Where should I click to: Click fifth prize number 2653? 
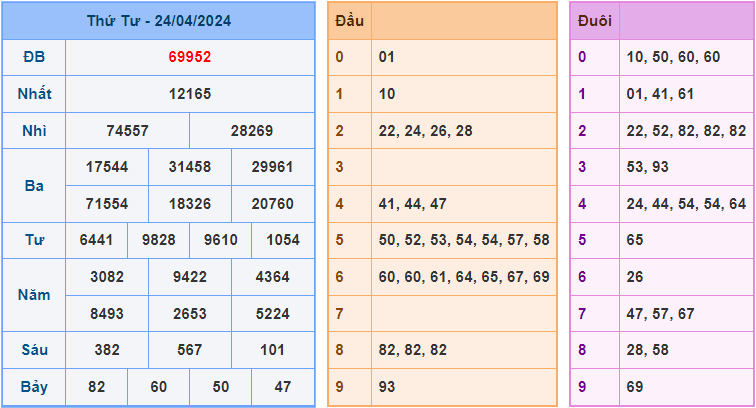(190, 314)
